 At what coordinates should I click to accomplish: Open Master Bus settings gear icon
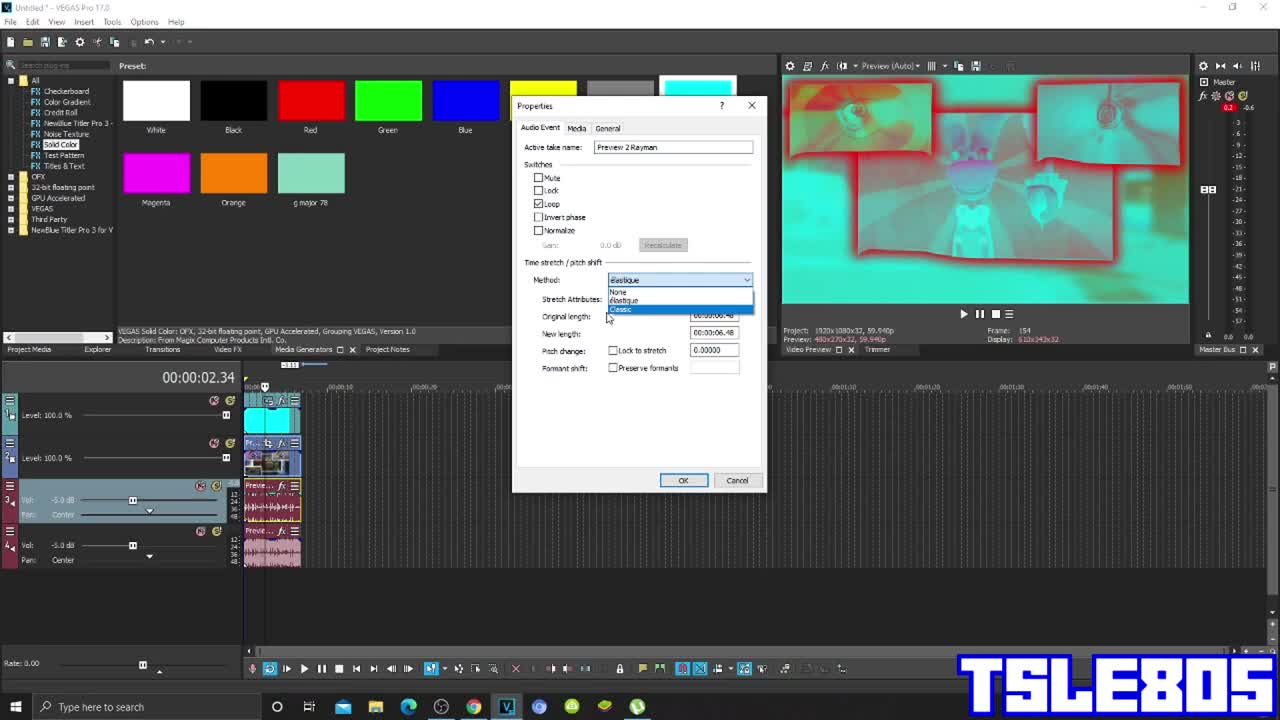pos(1203,66)
